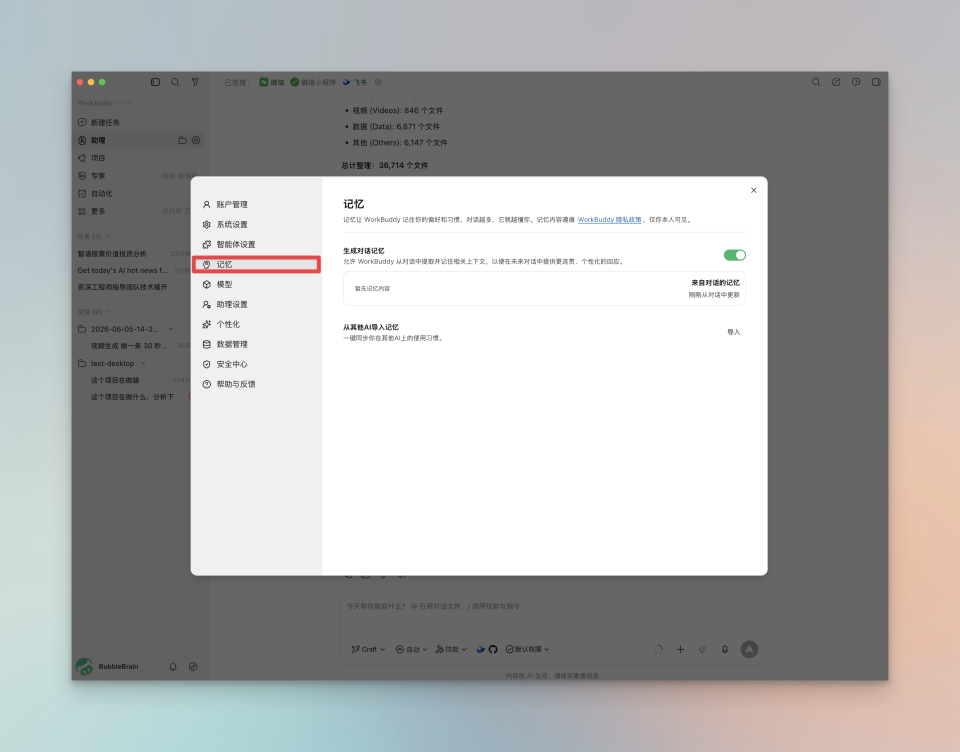Image resolution: width=960 pixels, height=752 pixels.
Task: Open the 资深工程师指导团队技术提升 task
Action: pyautogui.click(x=122, y=287)
